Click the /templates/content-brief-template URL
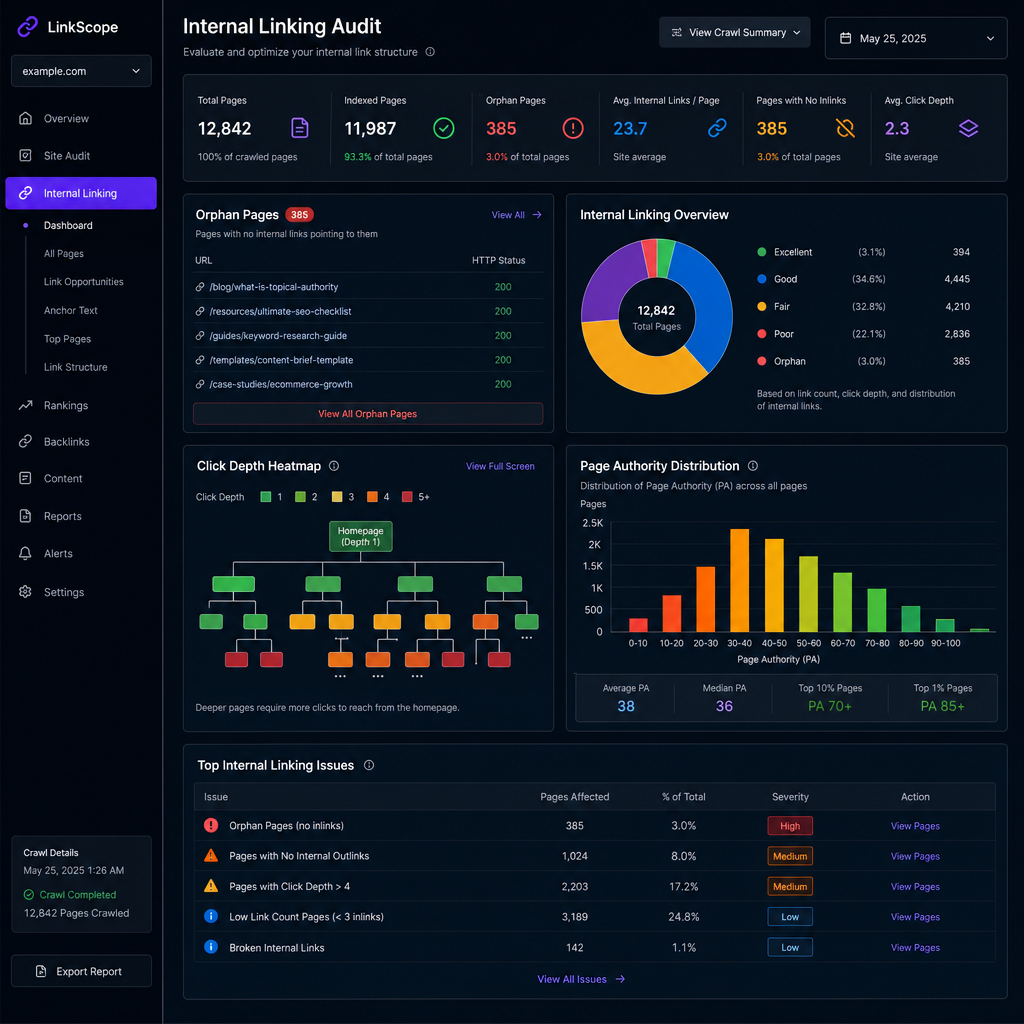Screen dimensions: 1024x1024 click(281, 359)
